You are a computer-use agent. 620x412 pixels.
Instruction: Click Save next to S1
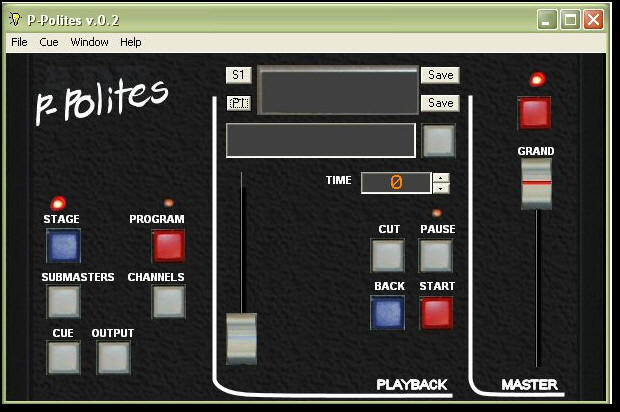pos(440,75)
